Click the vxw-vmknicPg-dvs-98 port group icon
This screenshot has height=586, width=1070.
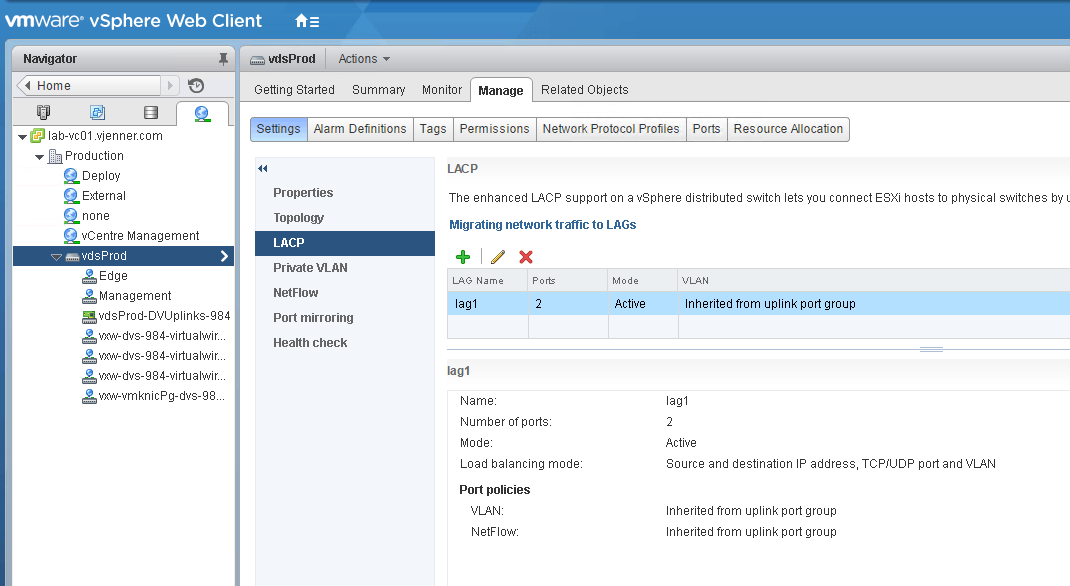(x=89, y=396)
